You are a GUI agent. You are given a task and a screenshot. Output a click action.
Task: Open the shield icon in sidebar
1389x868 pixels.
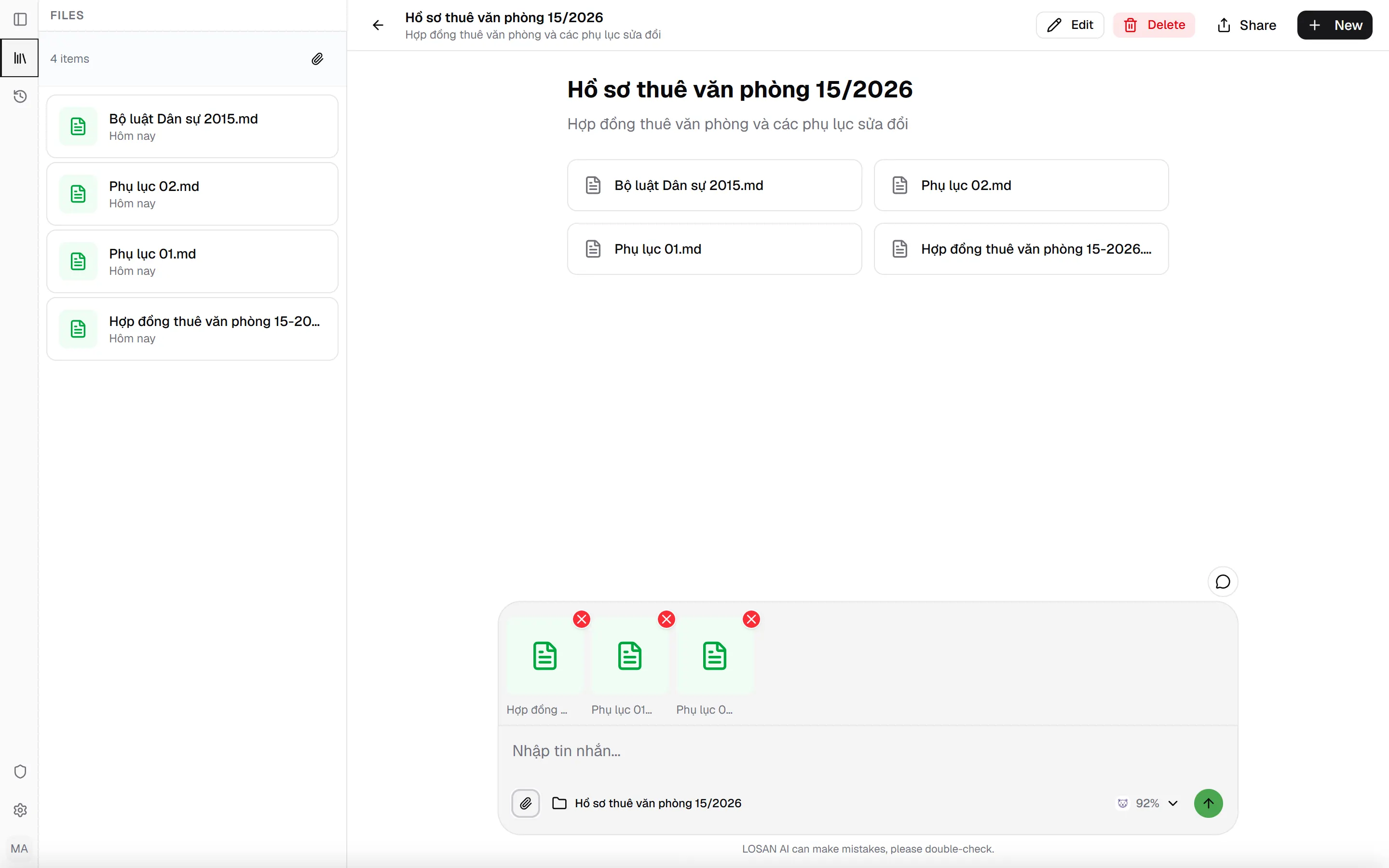click(20, 772)
